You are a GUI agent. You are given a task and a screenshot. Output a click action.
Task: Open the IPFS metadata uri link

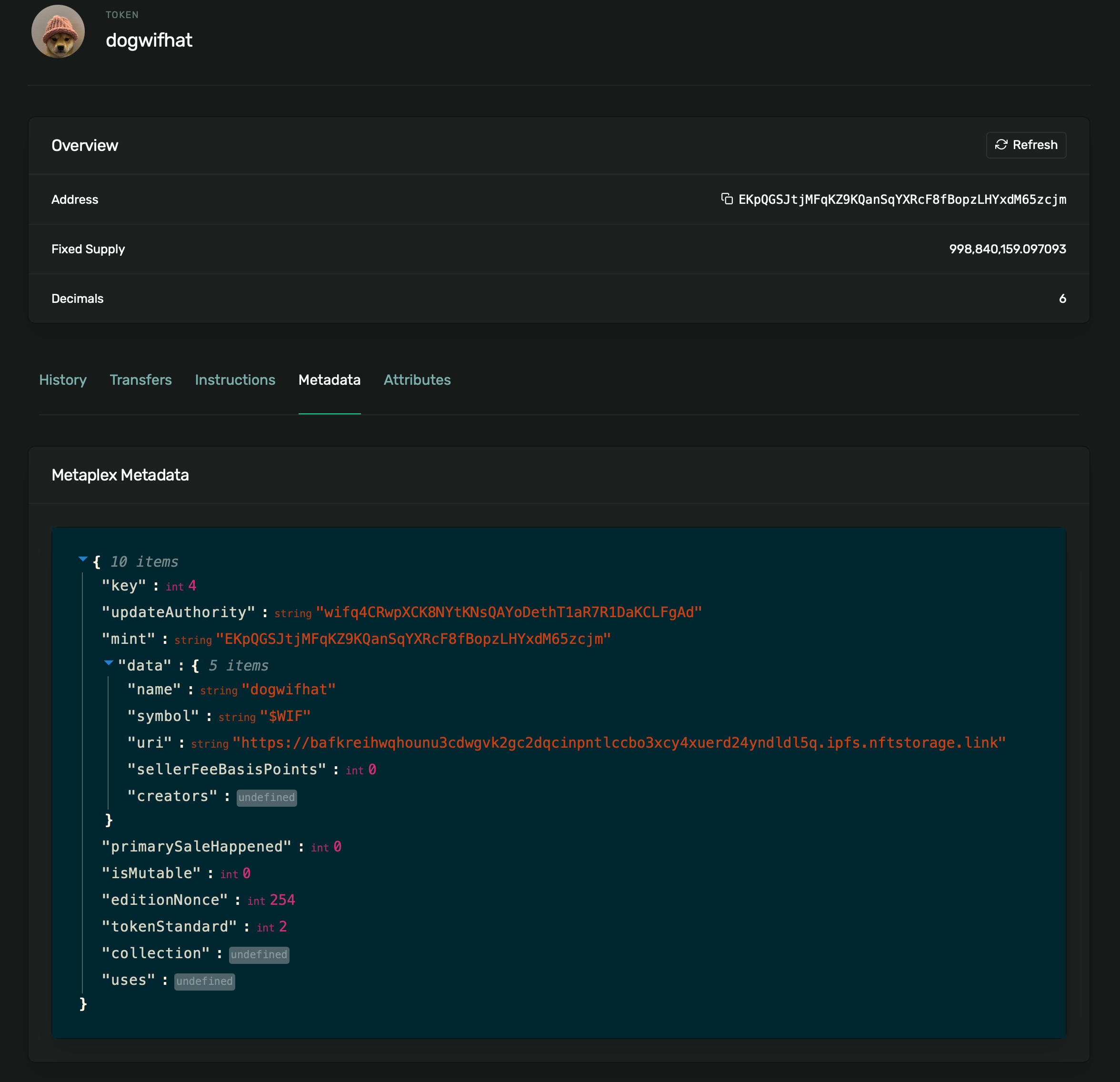tap(619, 742)
